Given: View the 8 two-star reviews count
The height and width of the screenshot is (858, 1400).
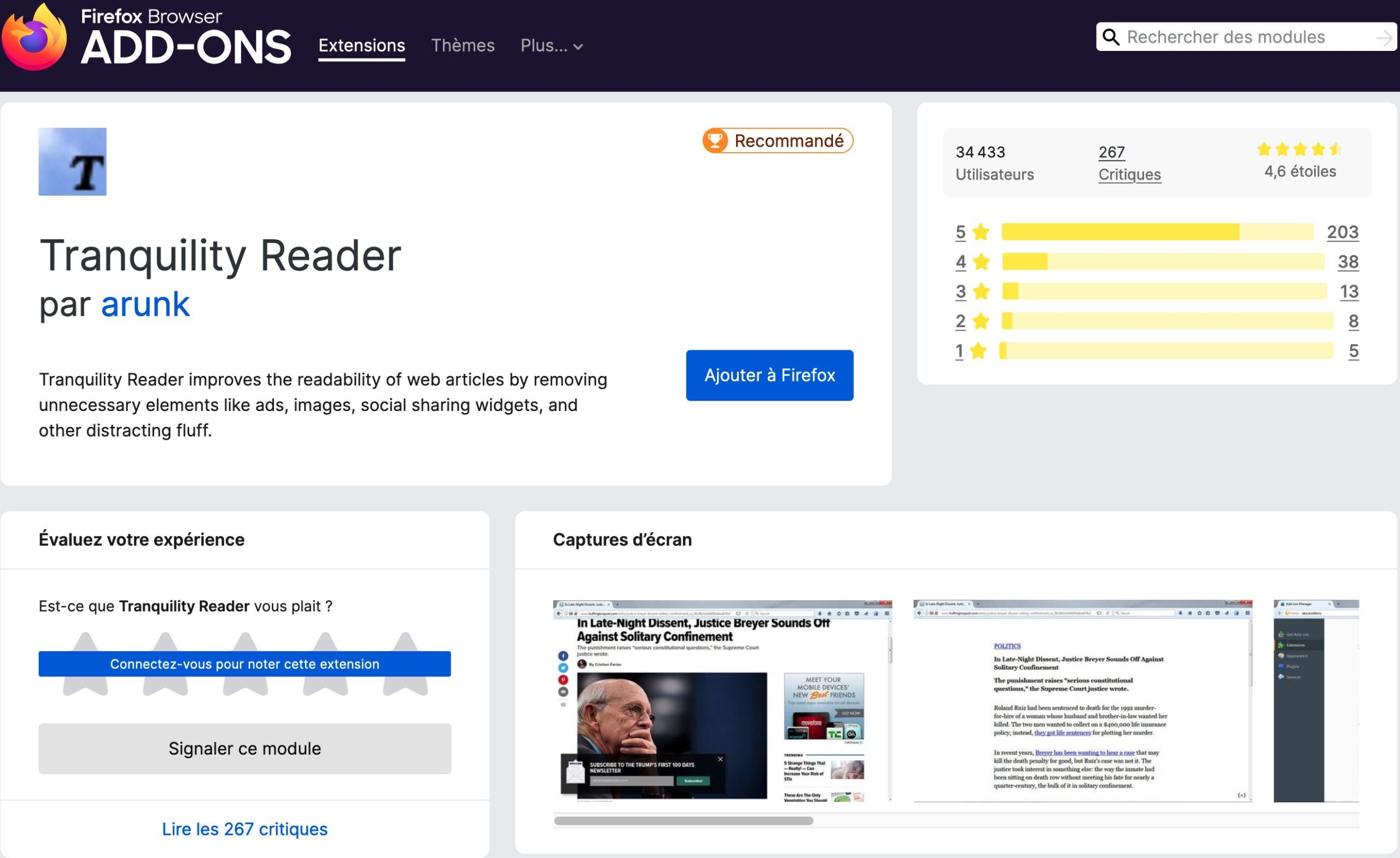Looking at the screenshot, I should tap(1354, 321).
